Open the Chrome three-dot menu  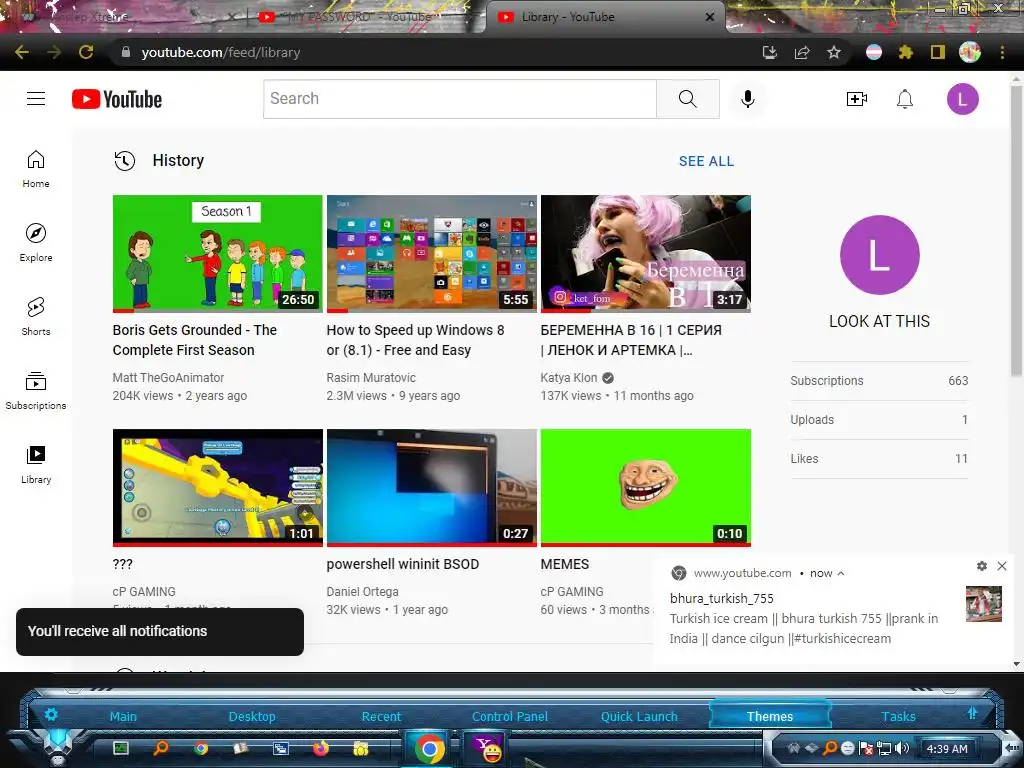pos(1002,52)
